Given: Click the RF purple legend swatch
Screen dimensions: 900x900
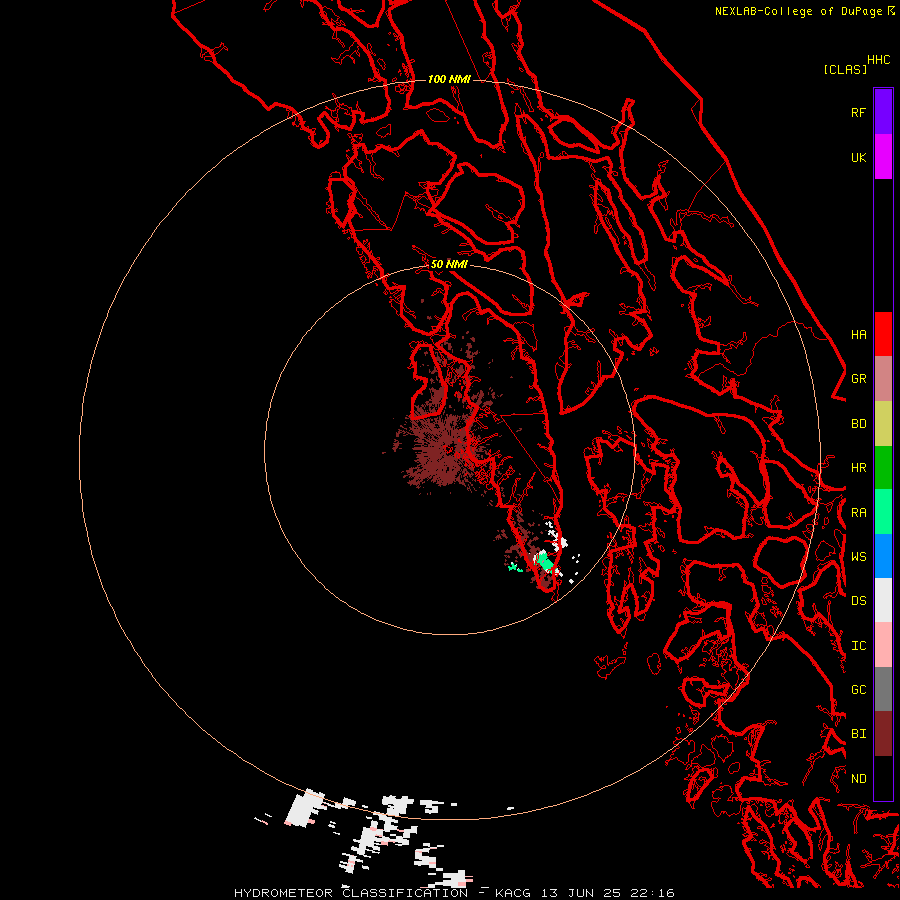Looking at the screenshot, I should click(883, 112).
